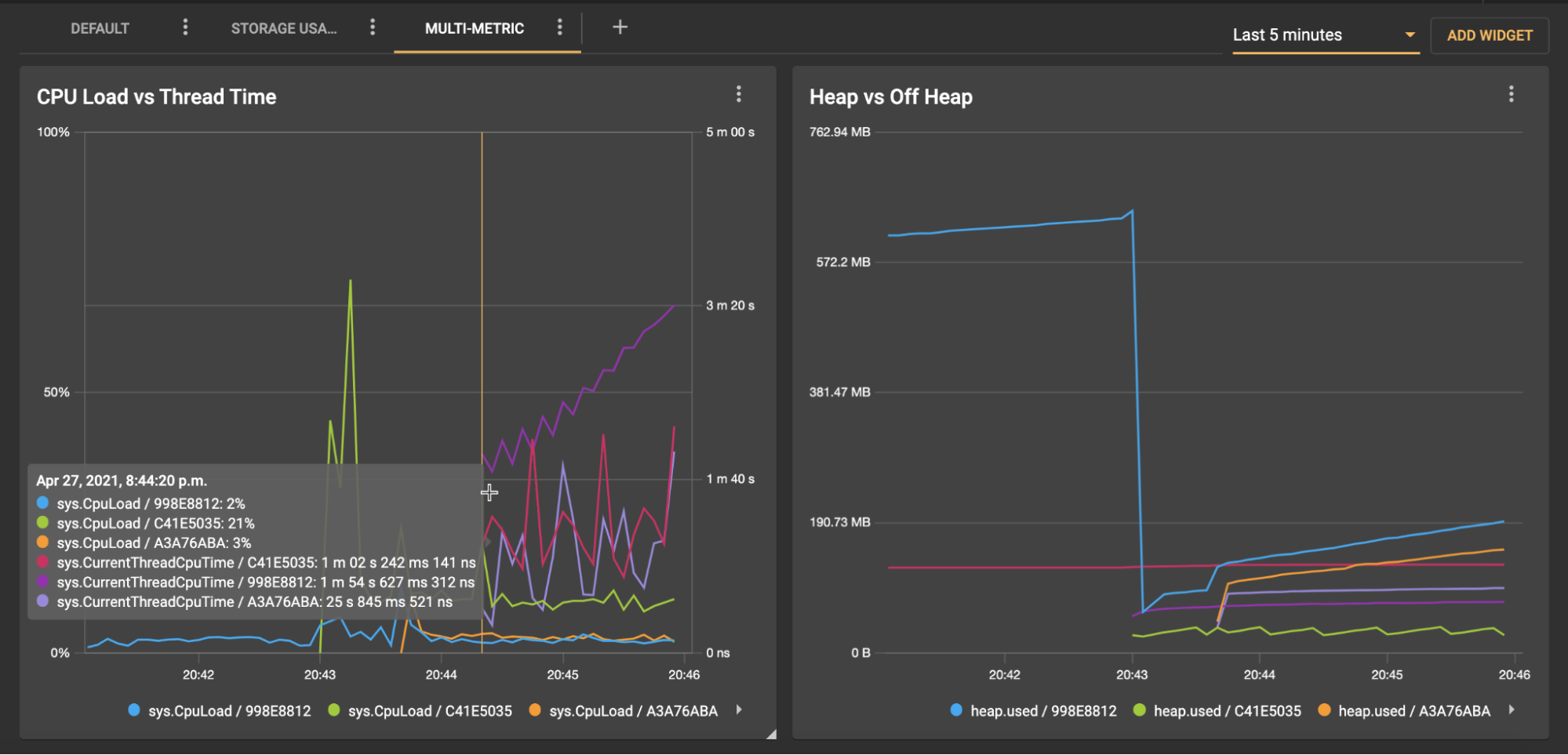
Task: Click the 20:45 tick on Heap chart axis
Action: pos(1387,675)
